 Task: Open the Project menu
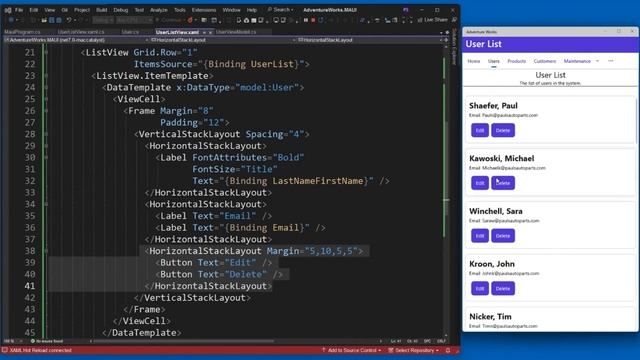82,10
